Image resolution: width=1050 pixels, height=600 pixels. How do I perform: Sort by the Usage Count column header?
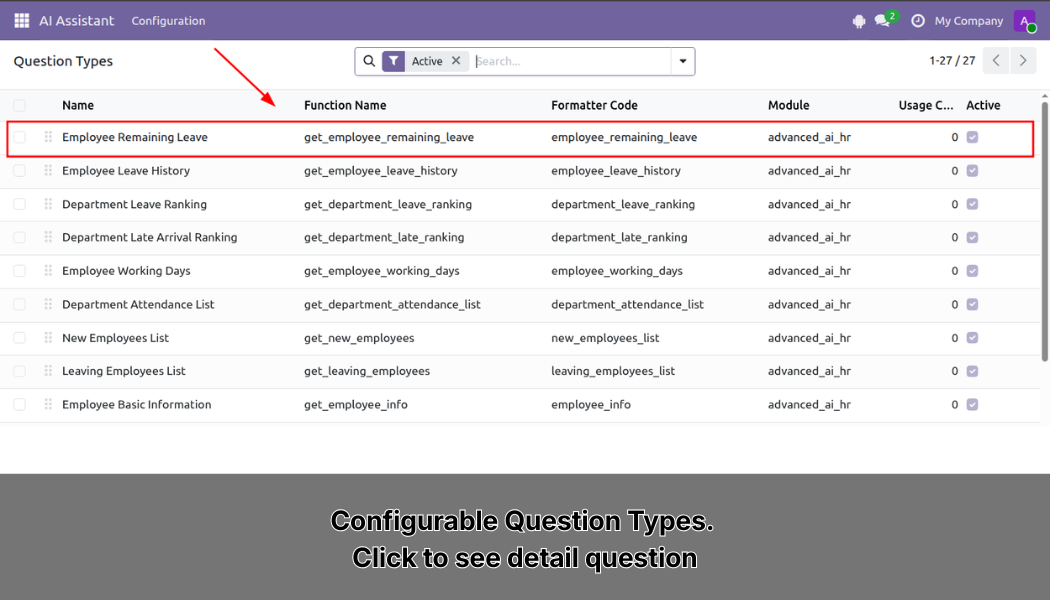[925, 105]
